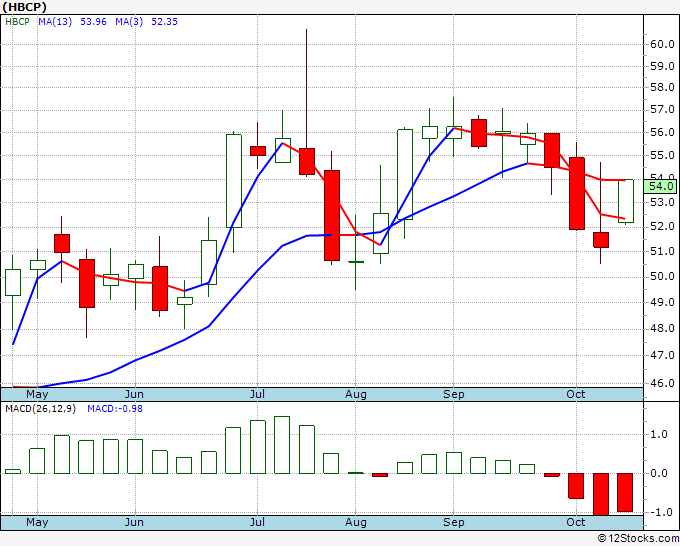Screen dimensions: 680x546
Task: Click the MACD(26,12,9) indicator label
Action: click(40, 409)
